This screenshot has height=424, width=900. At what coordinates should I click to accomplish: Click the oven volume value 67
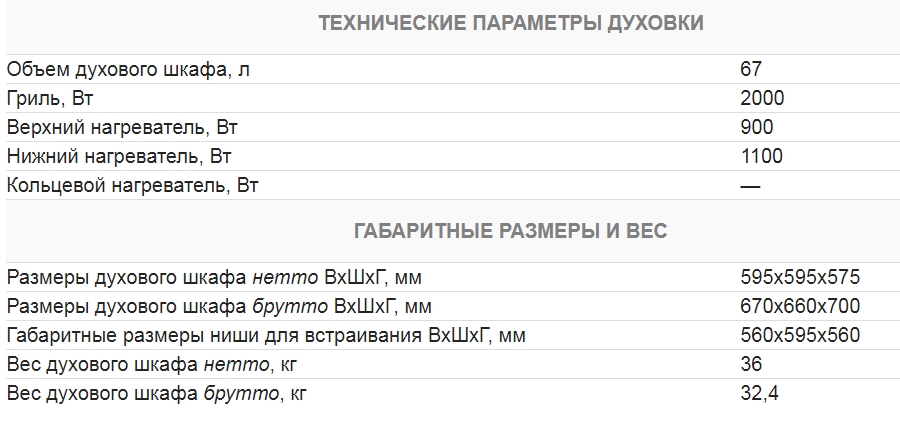[x=751, y=69]
